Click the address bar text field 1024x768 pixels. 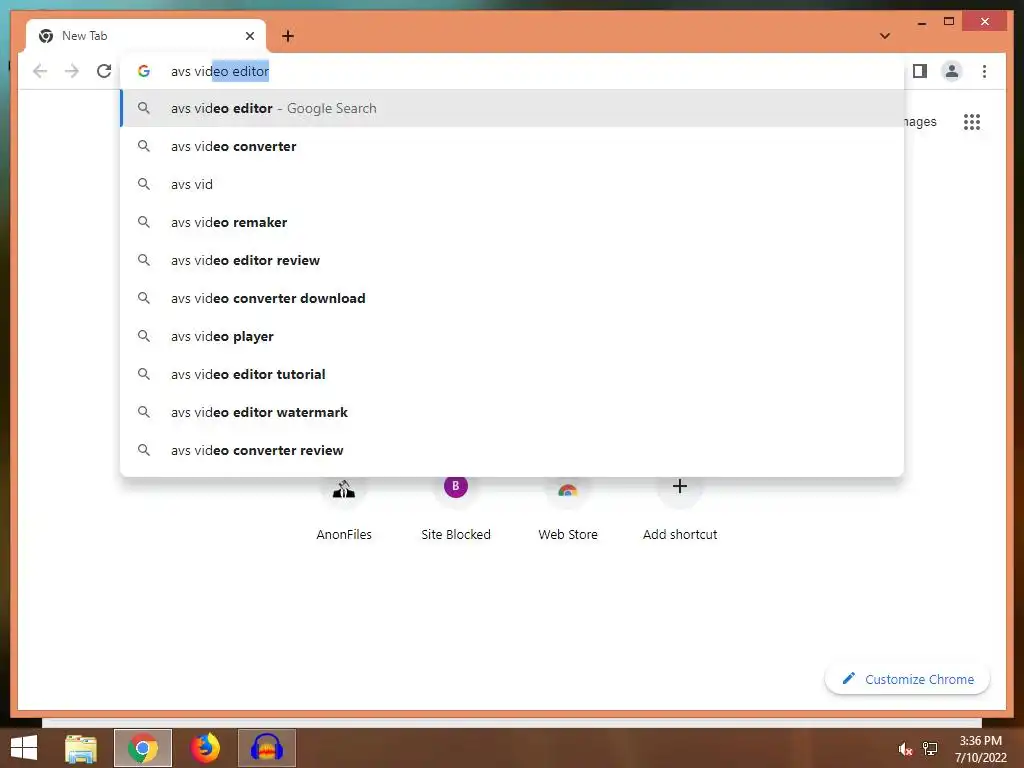click(512, 71)
